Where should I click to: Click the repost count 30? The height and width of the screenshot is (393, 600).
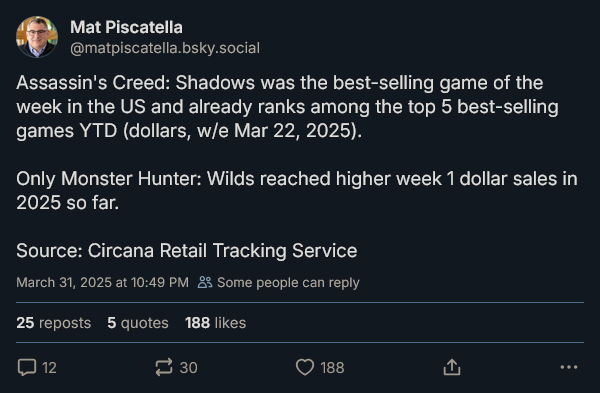[189, 368]
